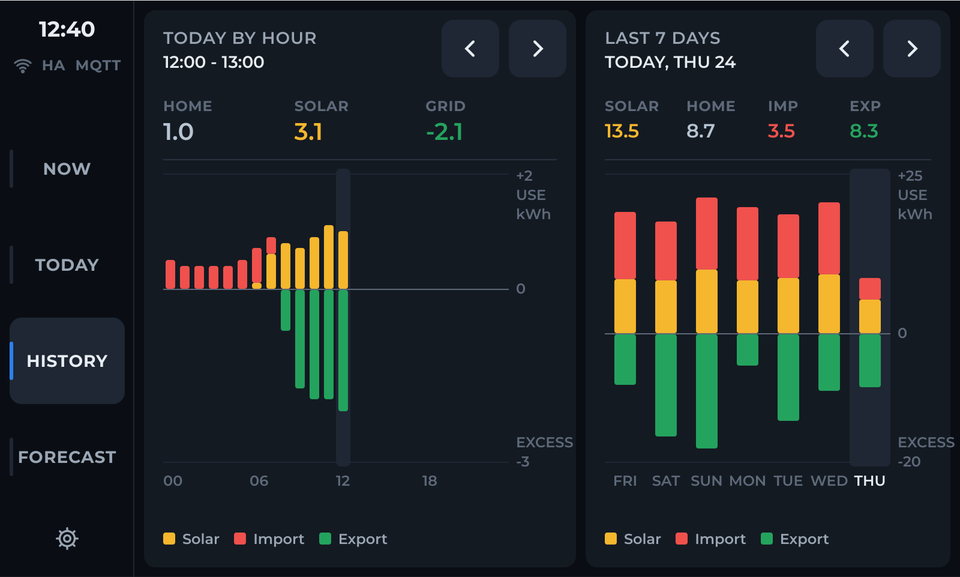Select the SAT bar in the 7-day chart

point(666,329)
